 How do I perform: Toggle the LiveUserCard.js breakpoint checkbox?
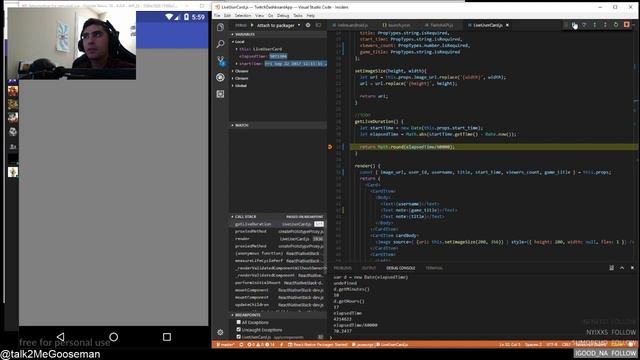[x=239, y=337]
